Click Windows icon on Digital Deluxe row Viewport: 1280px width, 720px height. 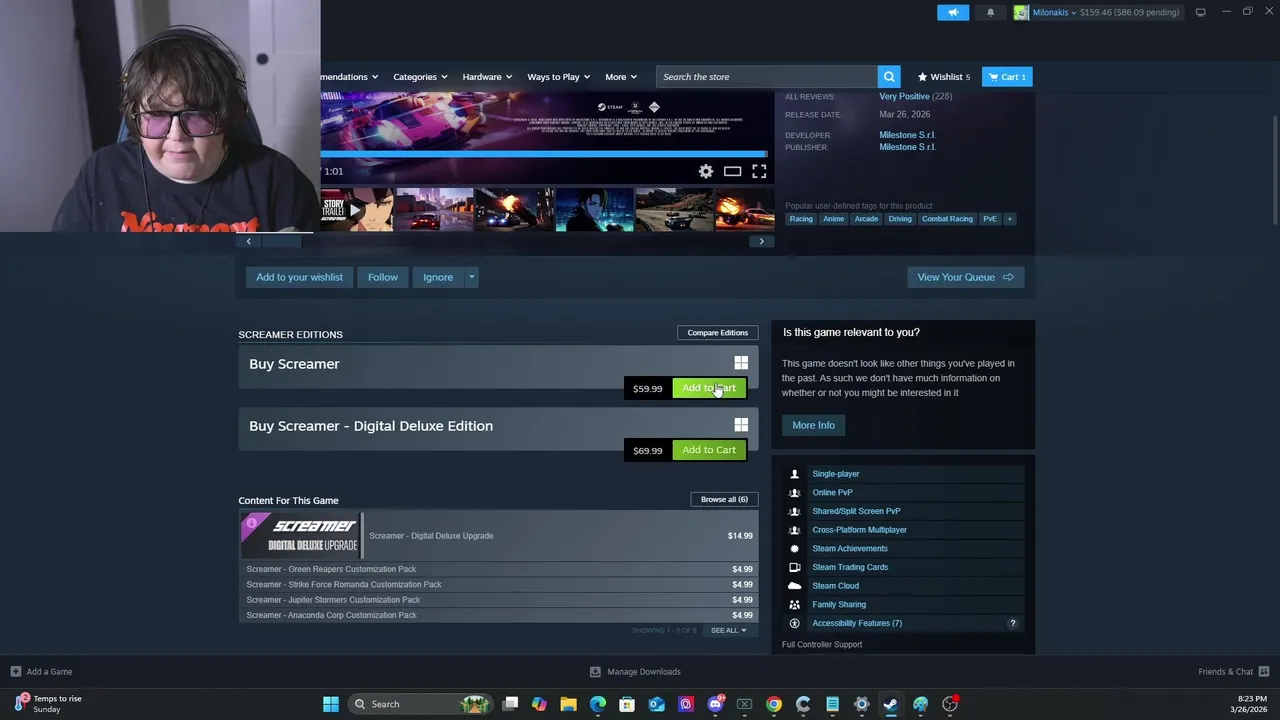(x=741, y=425)
